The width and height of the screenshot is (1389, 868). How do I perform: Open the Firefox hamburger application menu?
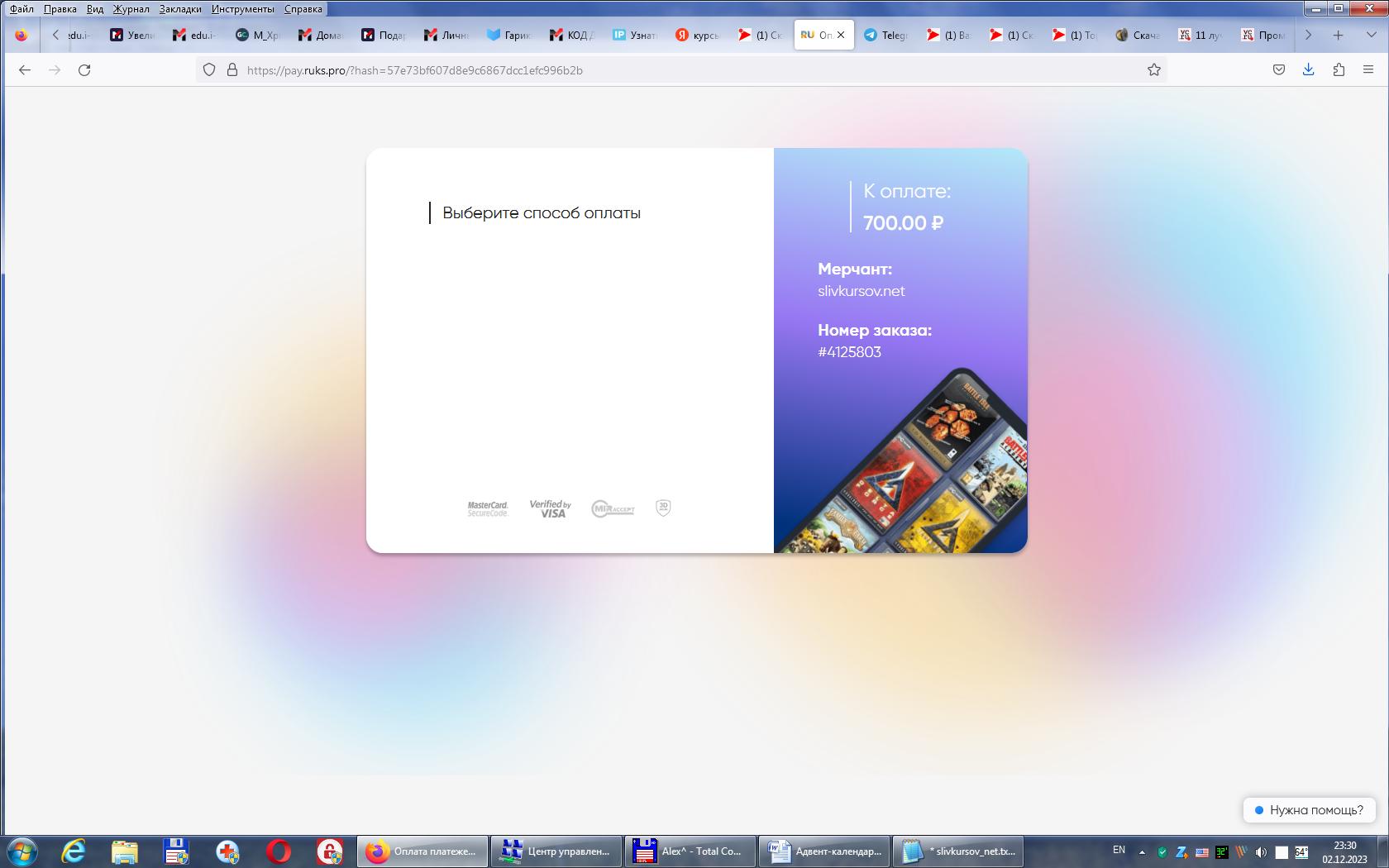point(1368,70)
